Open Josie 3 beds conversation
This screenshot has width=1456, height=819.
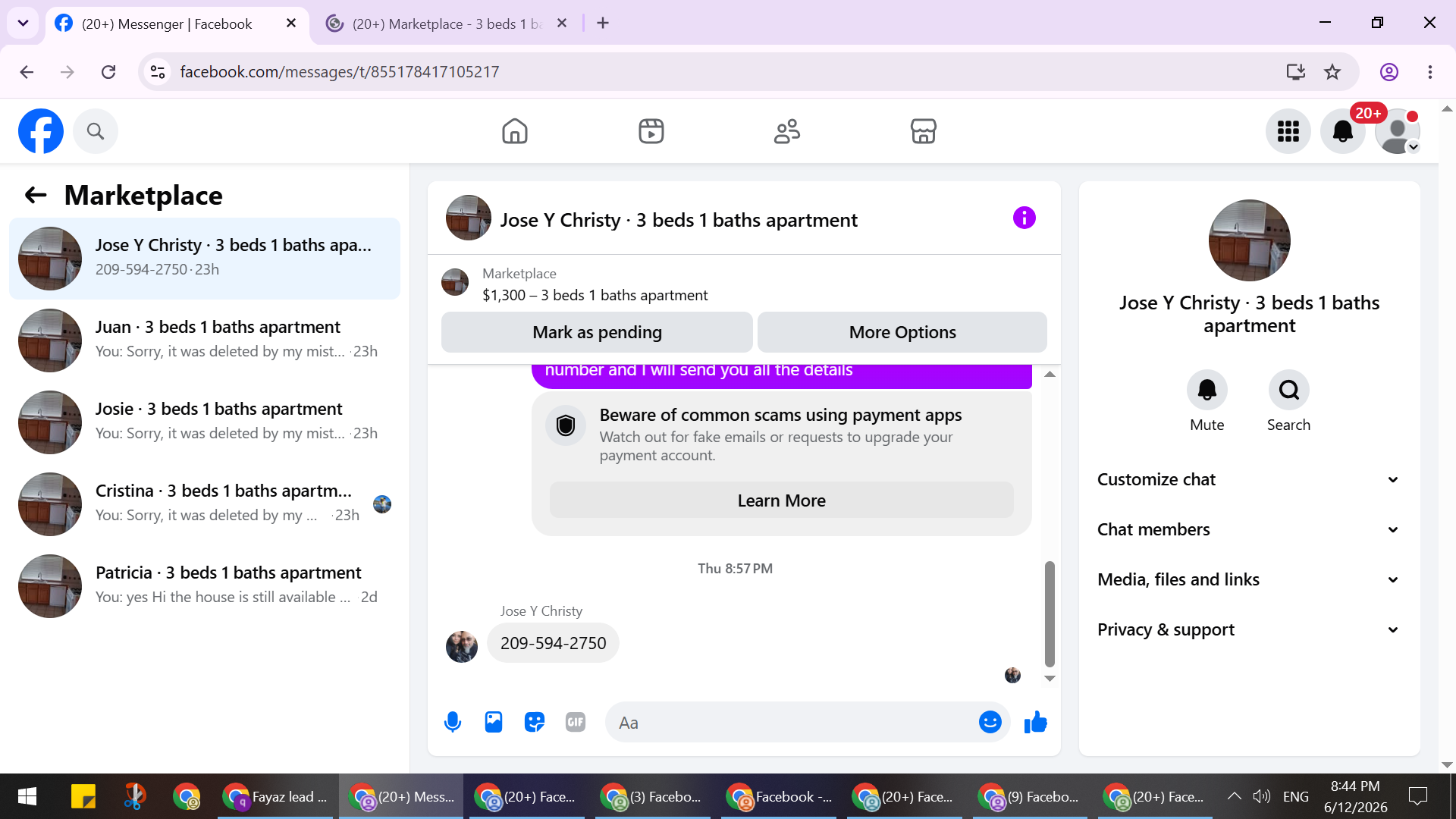(x=205, y=422)
